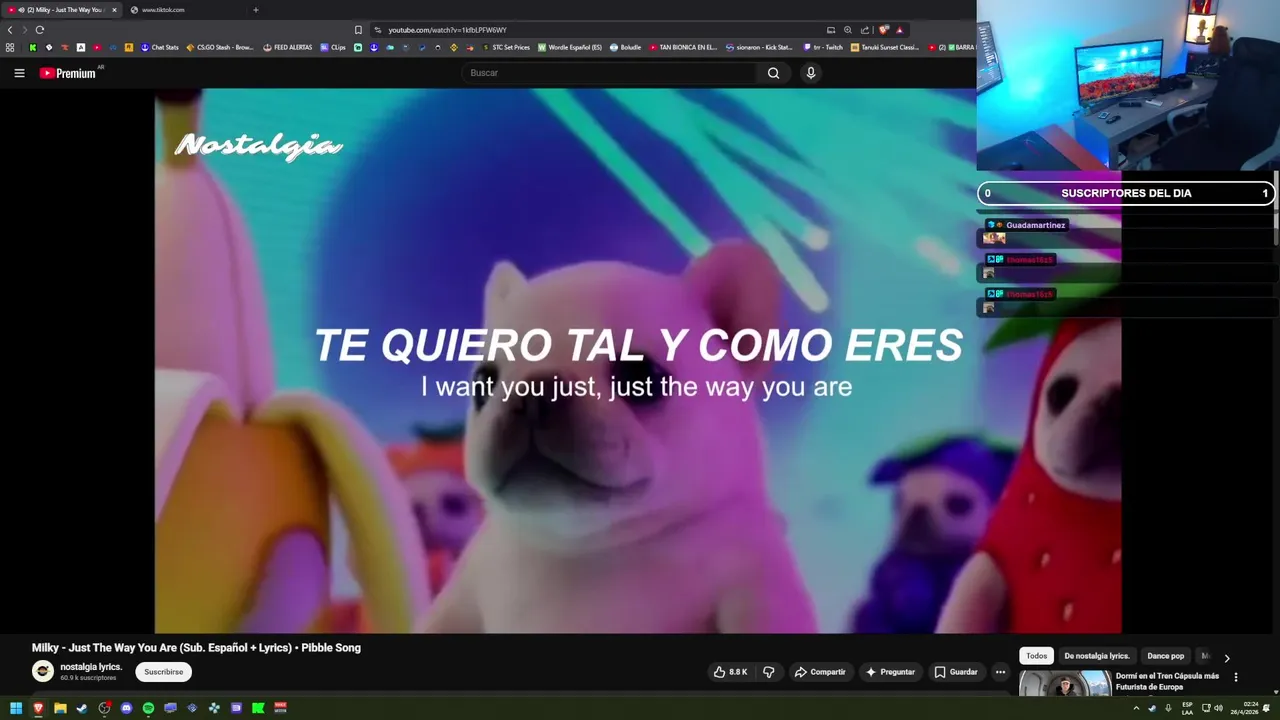Open the Tanuki Sunset Classi bookmark
1280x720 pixels.
[x=885, y=47]
